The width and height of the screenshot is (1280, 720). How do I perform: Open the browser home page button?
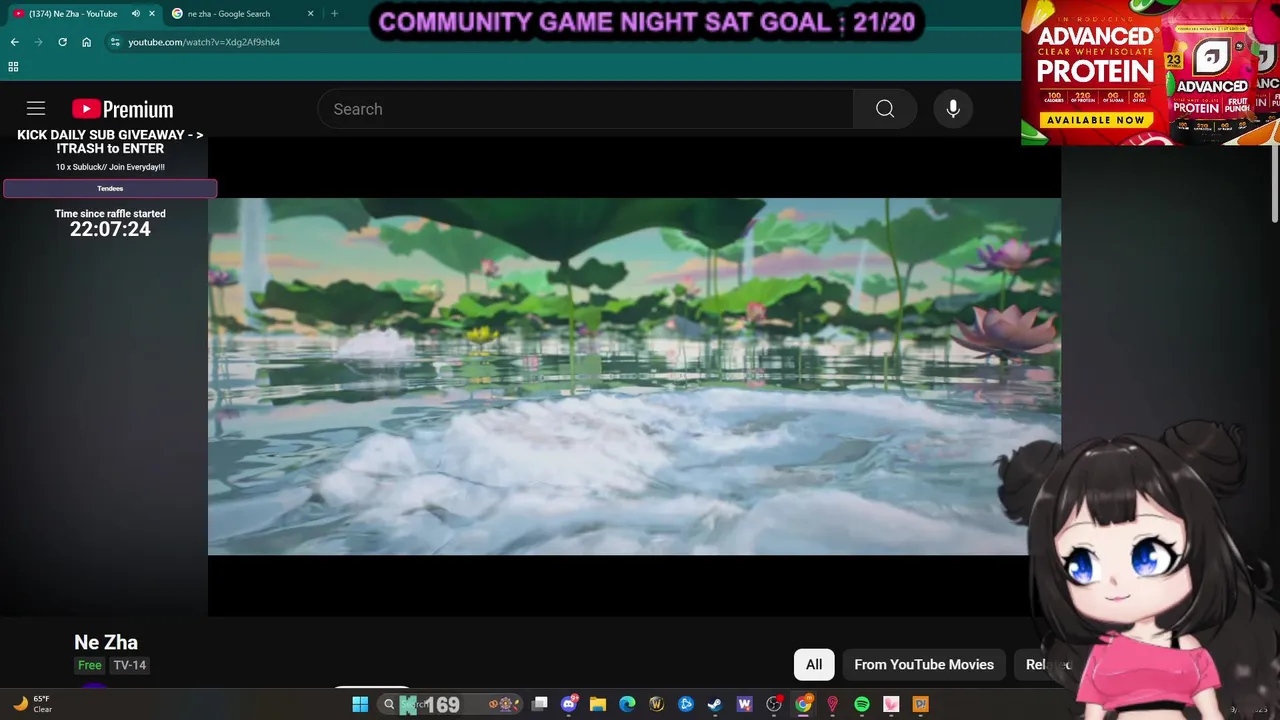click(x=87, y=42)
